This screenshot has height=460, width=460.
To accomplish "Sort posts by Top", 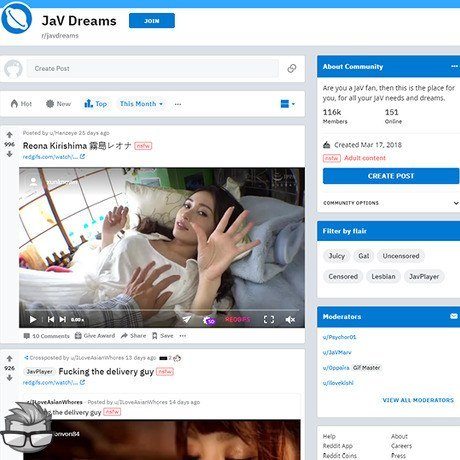I will pyautogui.click(x=95, y=104).
